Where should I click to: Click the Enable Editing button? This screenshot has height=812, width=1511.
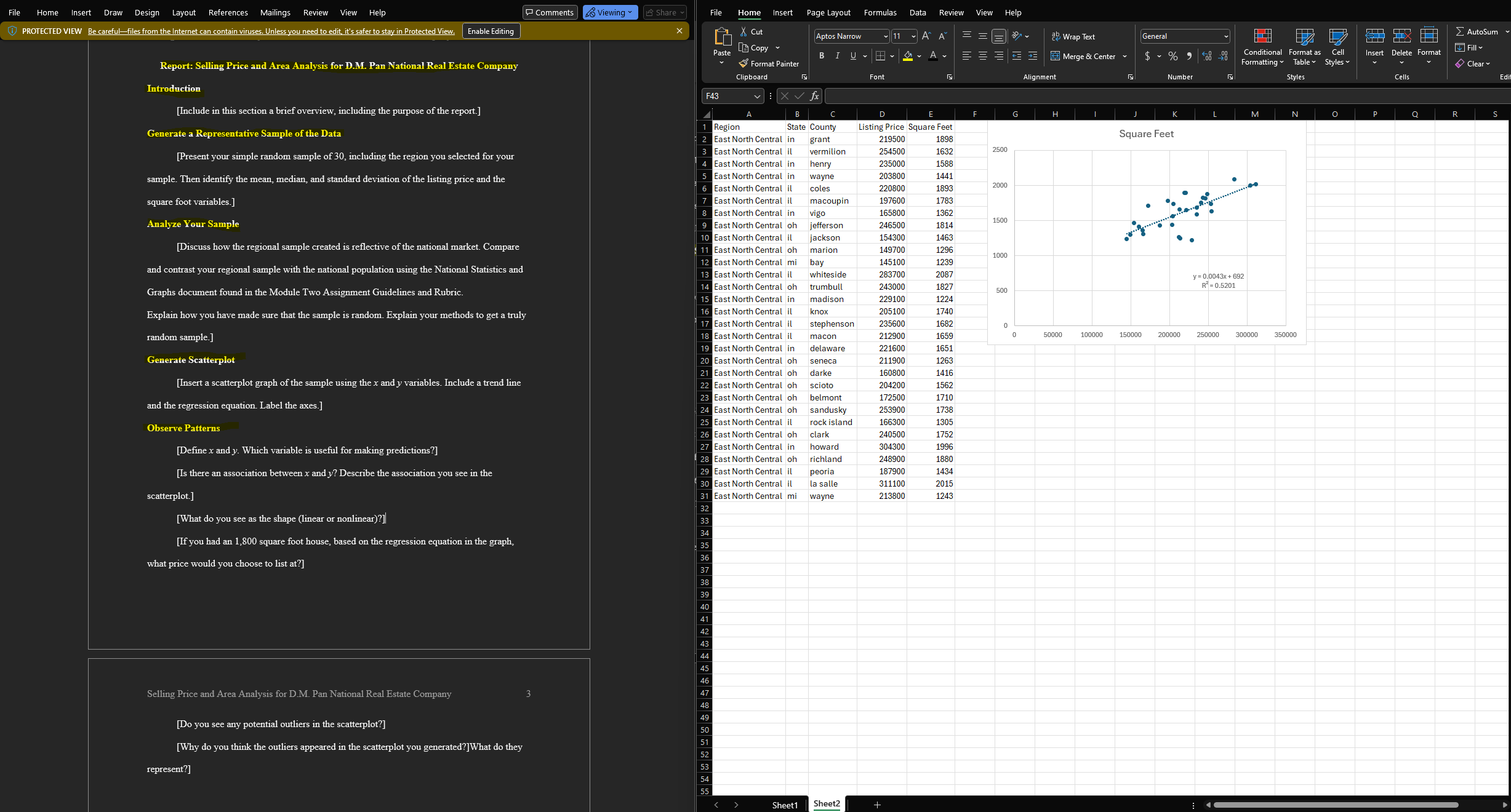pyautogui.click(x=491, y=31)
